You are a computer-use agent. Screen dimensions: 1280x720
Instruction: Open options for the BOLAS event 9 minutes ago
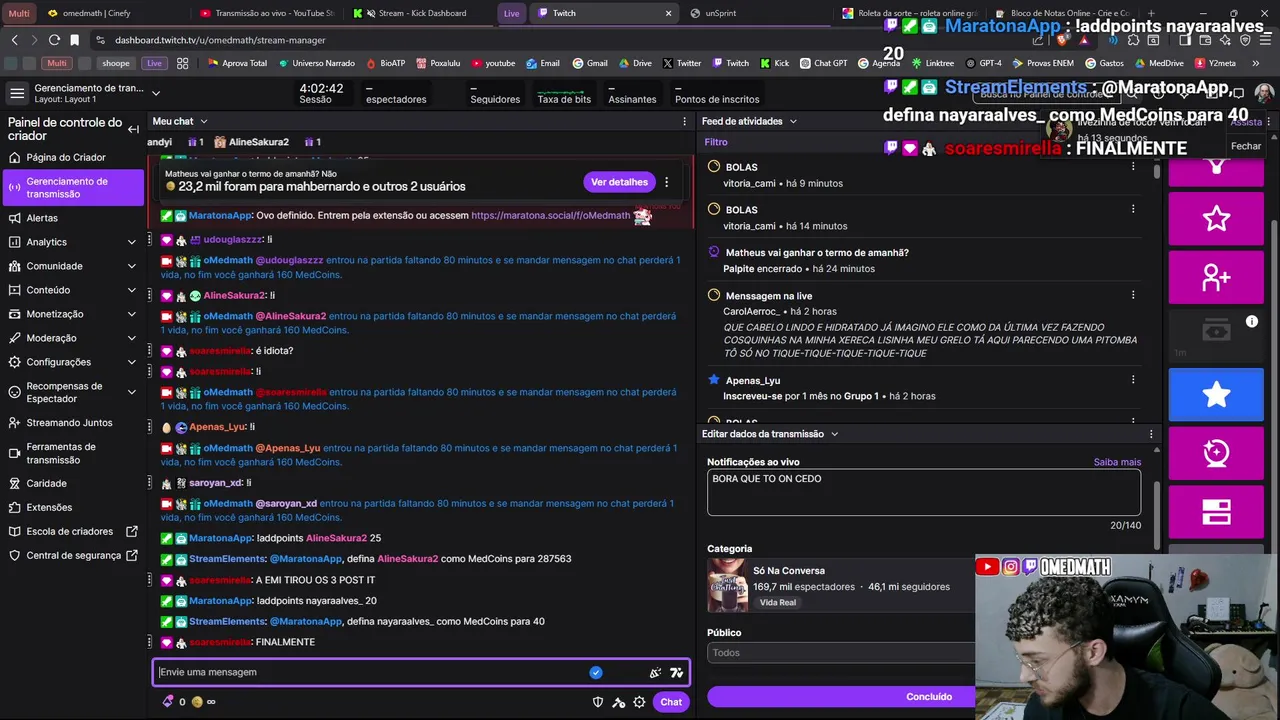pyautogui.click(x=1133, y=167)
